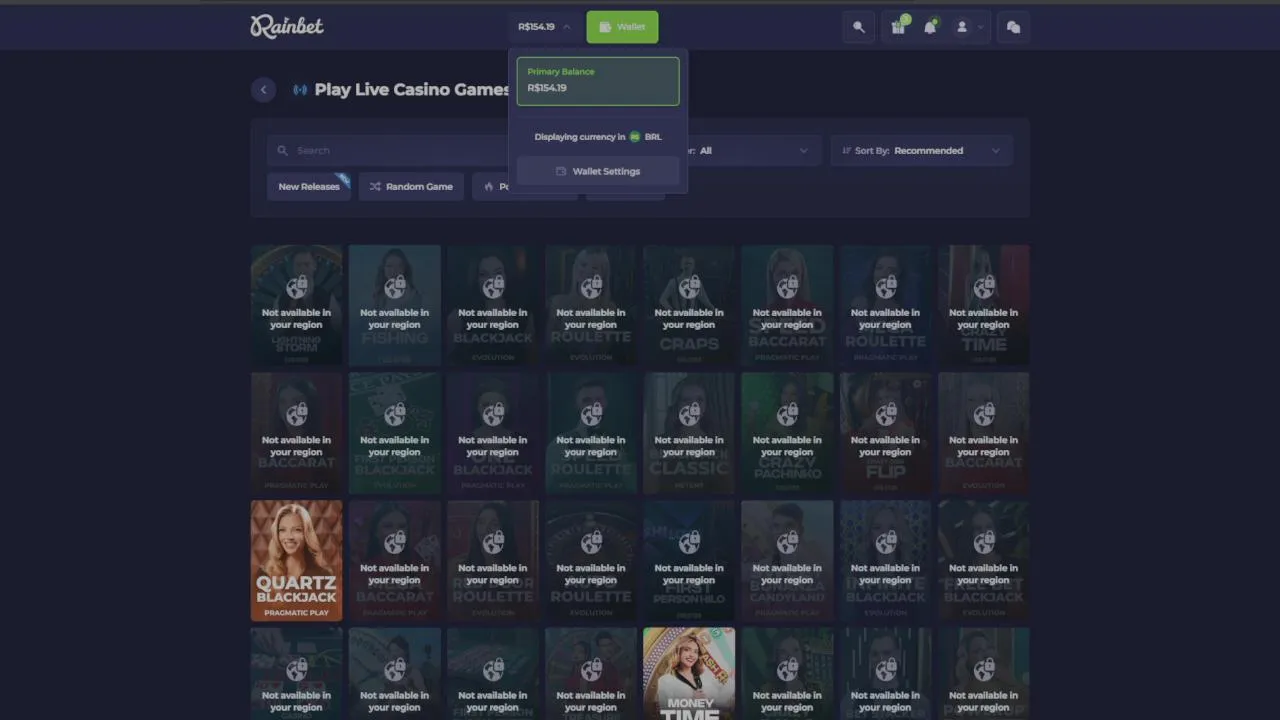Open the Quartz Blackjack game thumbnail
Screen dimensions: 1280x720
coord(296,561)
